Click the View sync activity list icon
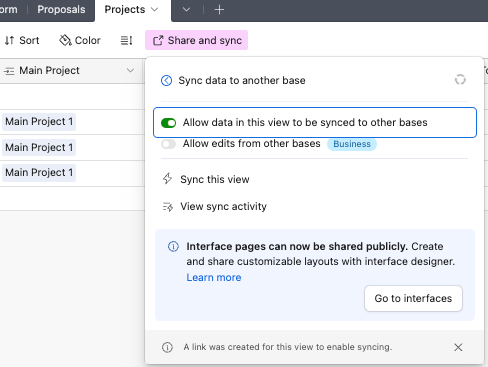488x367 pixels. point(168,207)
